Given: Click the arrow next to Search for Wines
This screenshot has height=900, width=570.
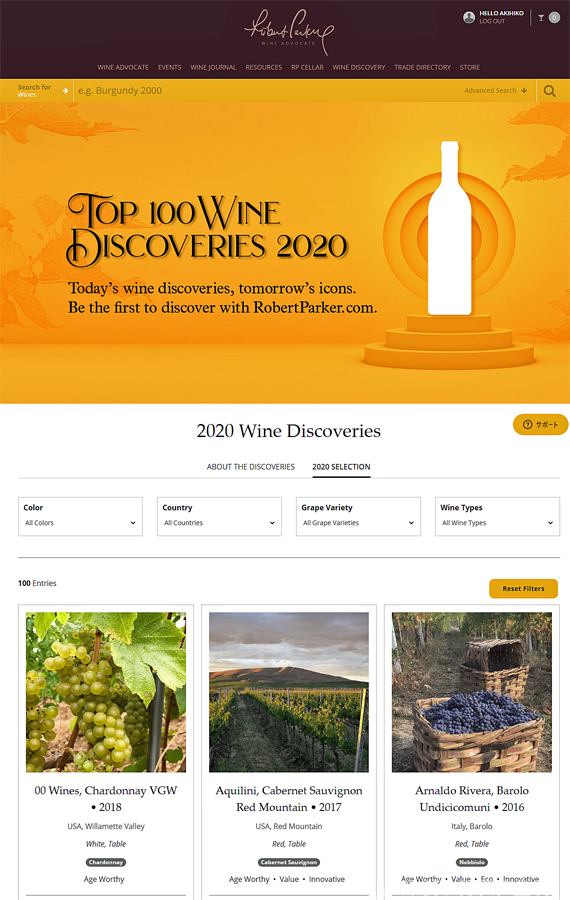Looking at the screenshot, I should 65,91.
